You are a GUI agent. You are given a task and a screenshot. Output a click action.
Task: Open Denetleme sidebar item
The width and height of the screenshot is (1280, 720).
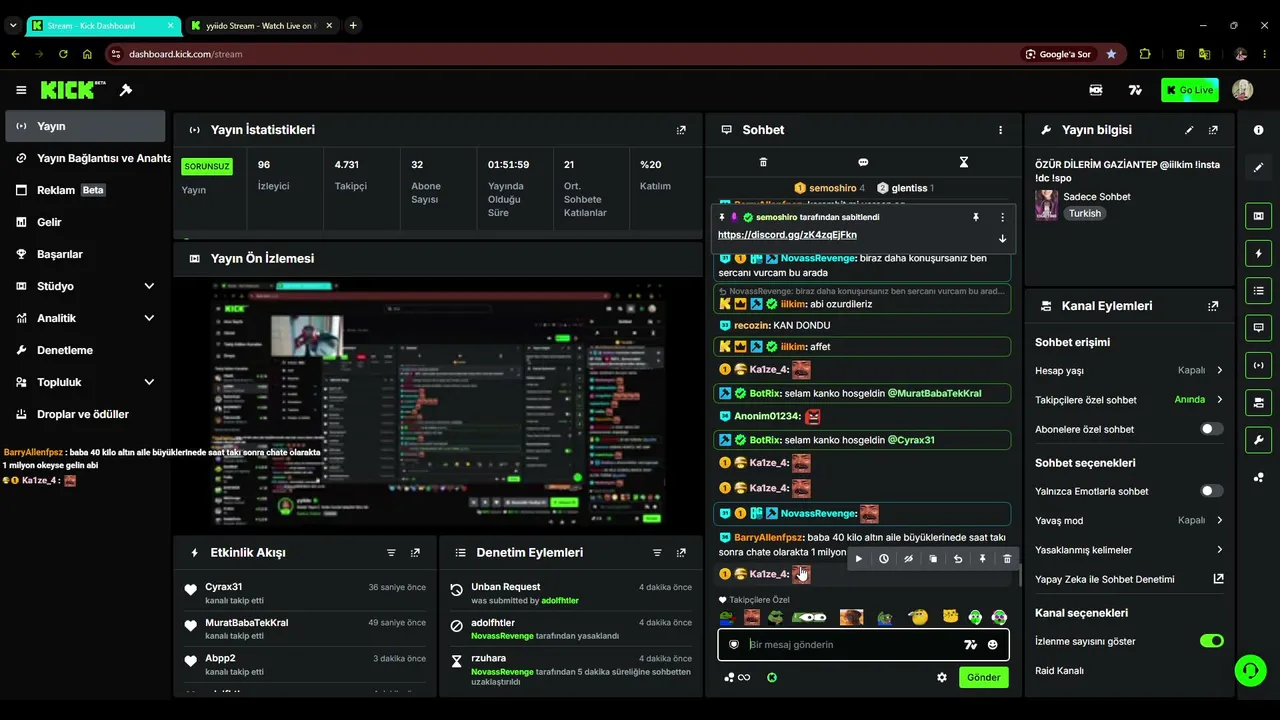tap(85, 350)
